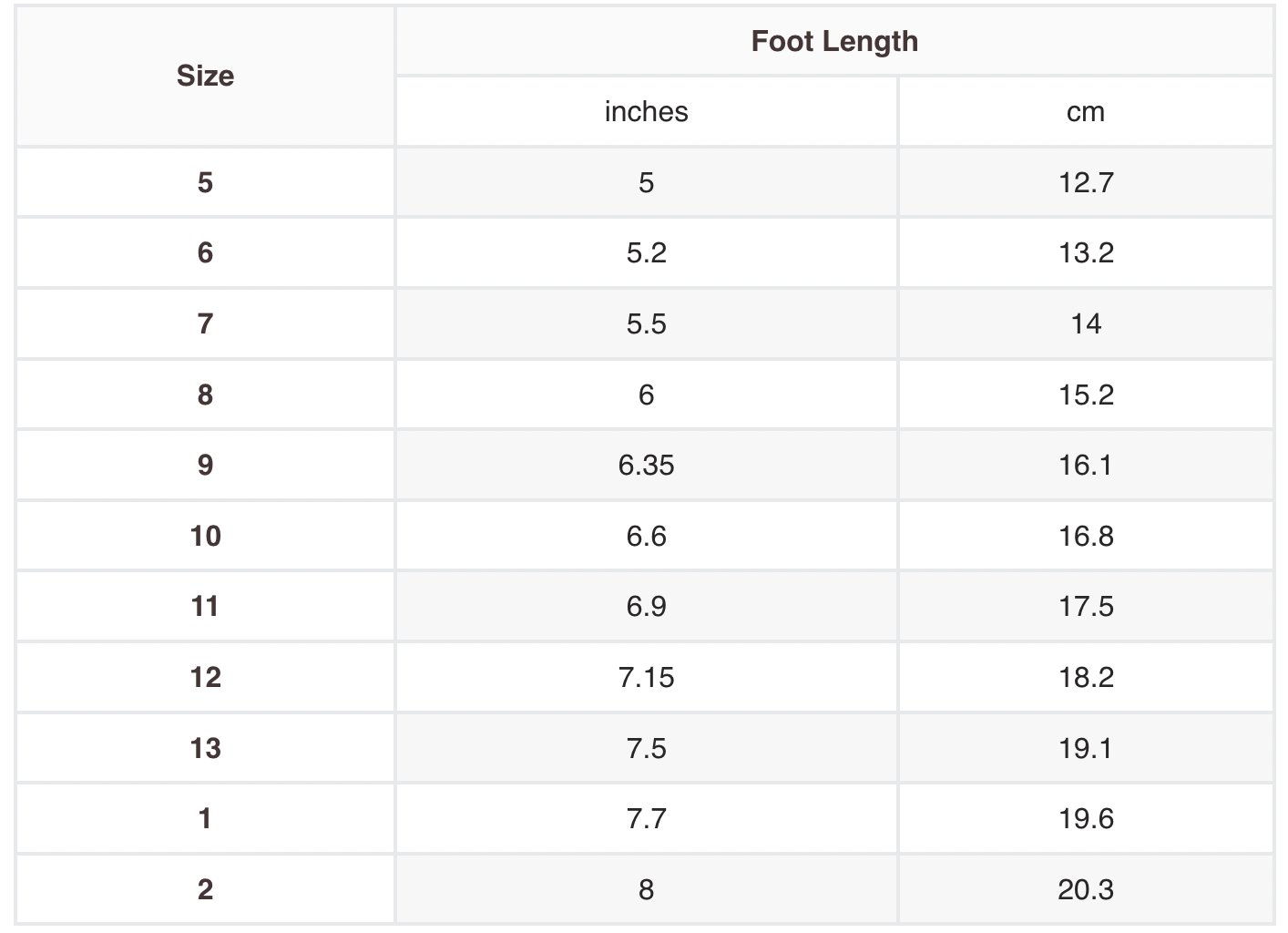Click the 20.3 cm cell
Screen dimensions: 1288x933
[1086, 889]
